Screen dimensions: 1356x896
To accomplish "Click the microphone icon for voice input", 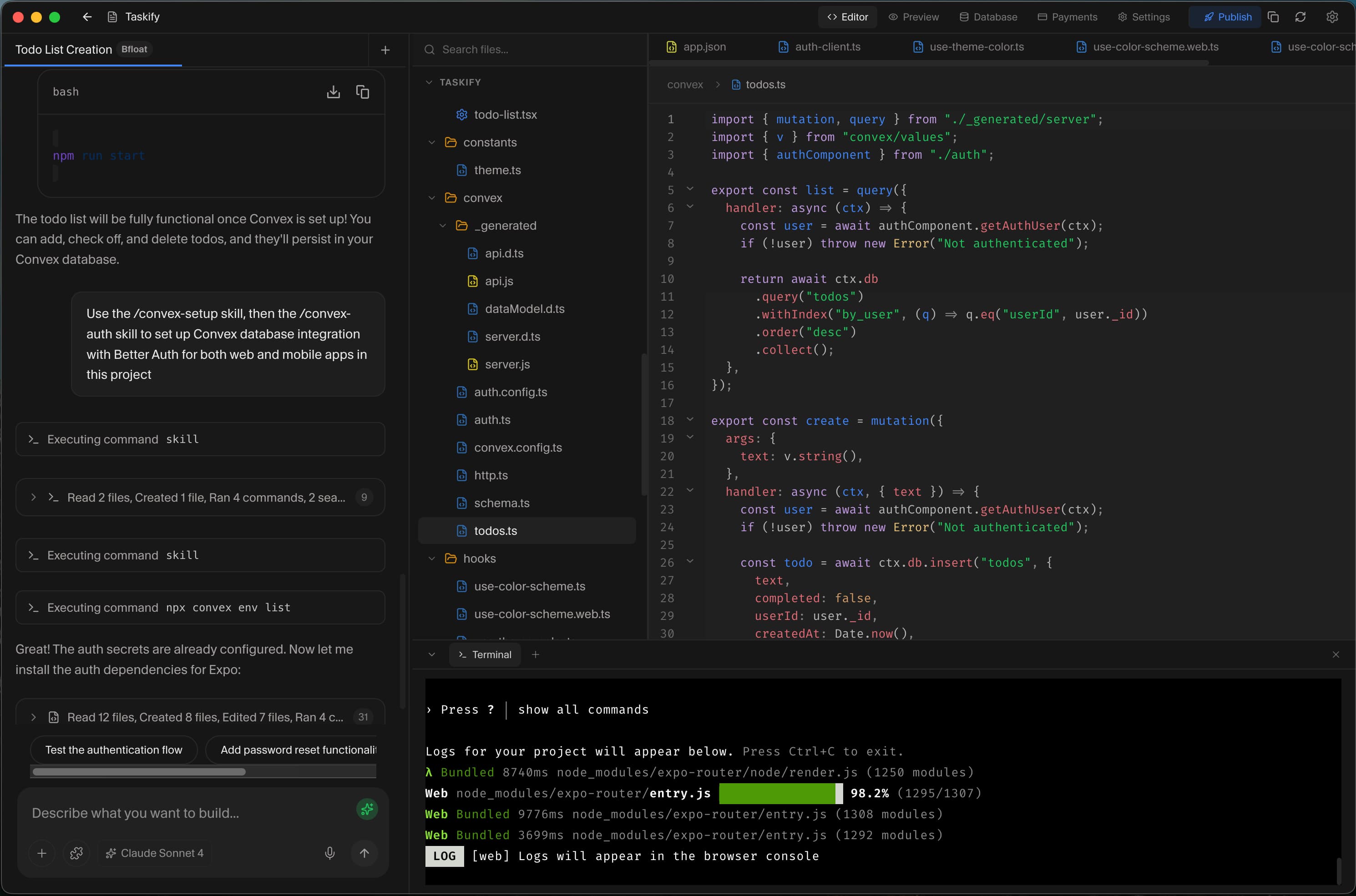I will (x=330, y=853).
